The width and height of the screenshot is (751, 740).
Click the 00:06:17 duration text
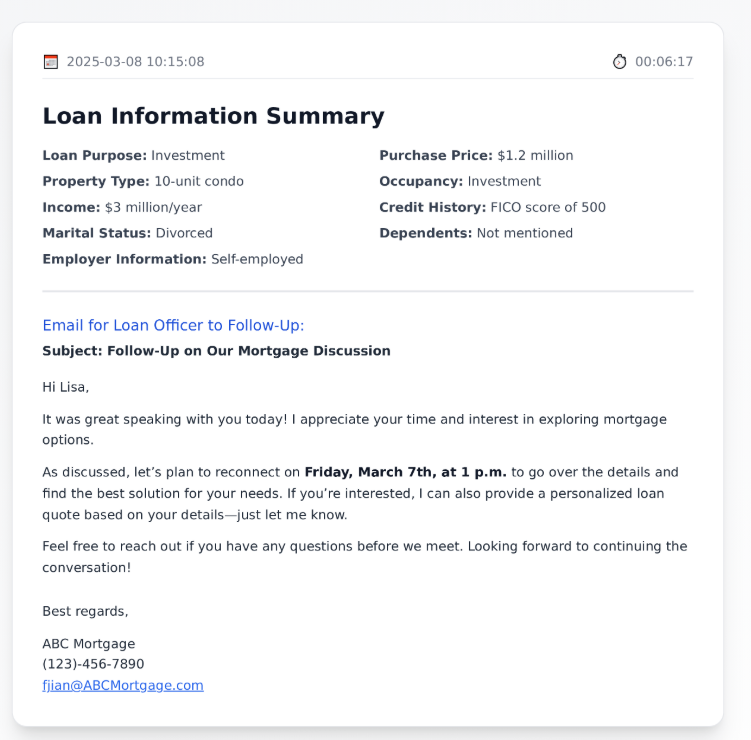click(x=664, y=62)
